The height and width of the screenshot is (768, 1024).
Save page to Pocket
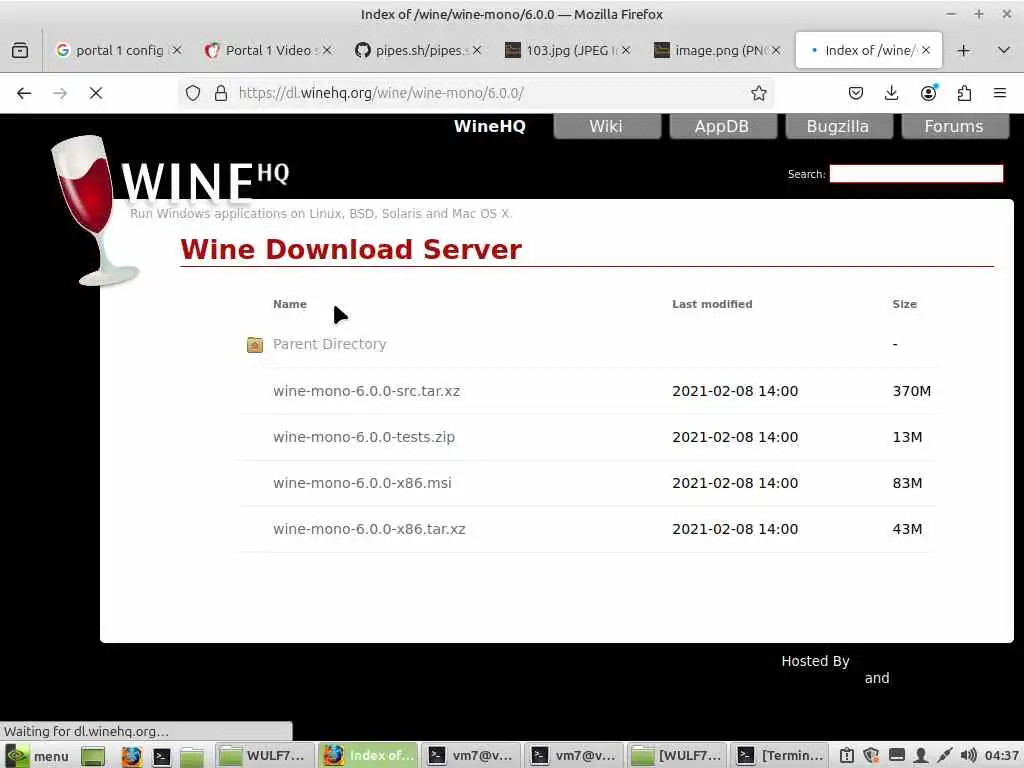856,93
